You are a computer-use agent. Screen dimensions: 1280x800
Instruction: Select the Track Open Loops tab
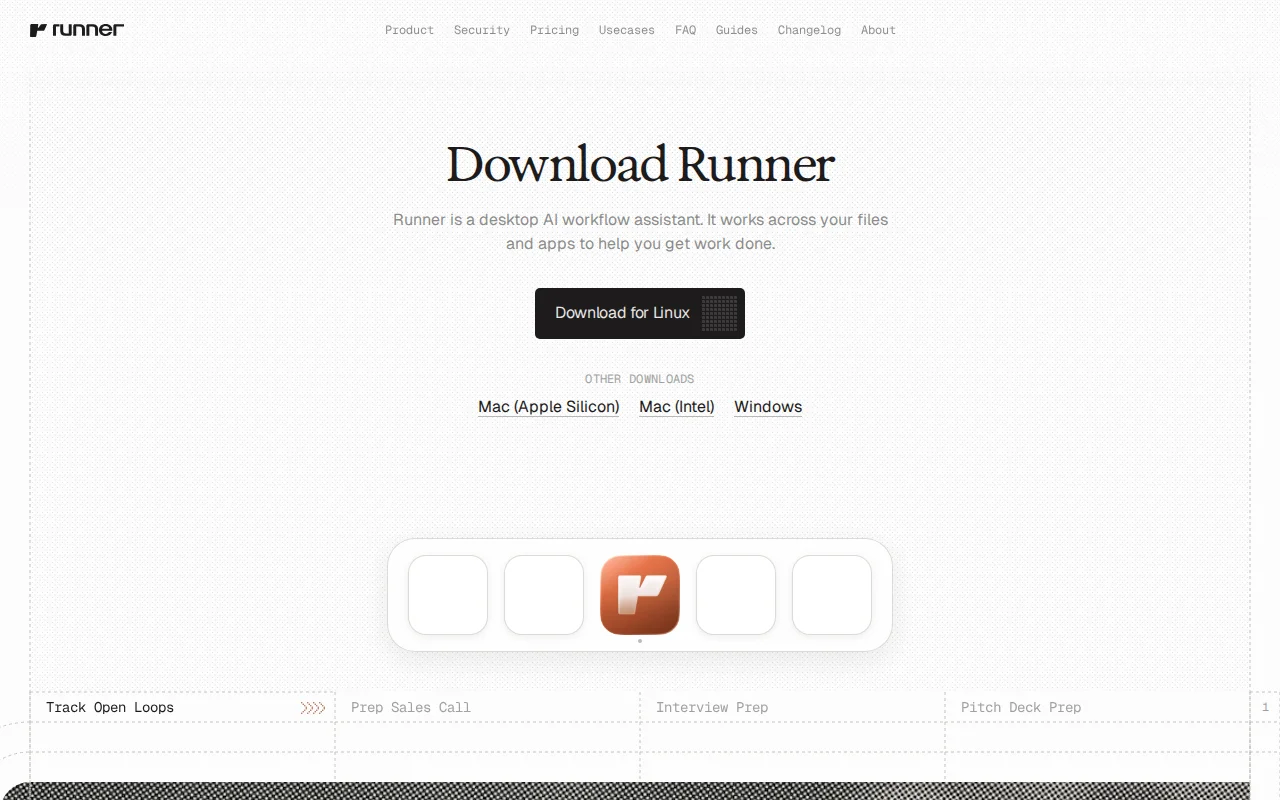(x=182, y=707)
